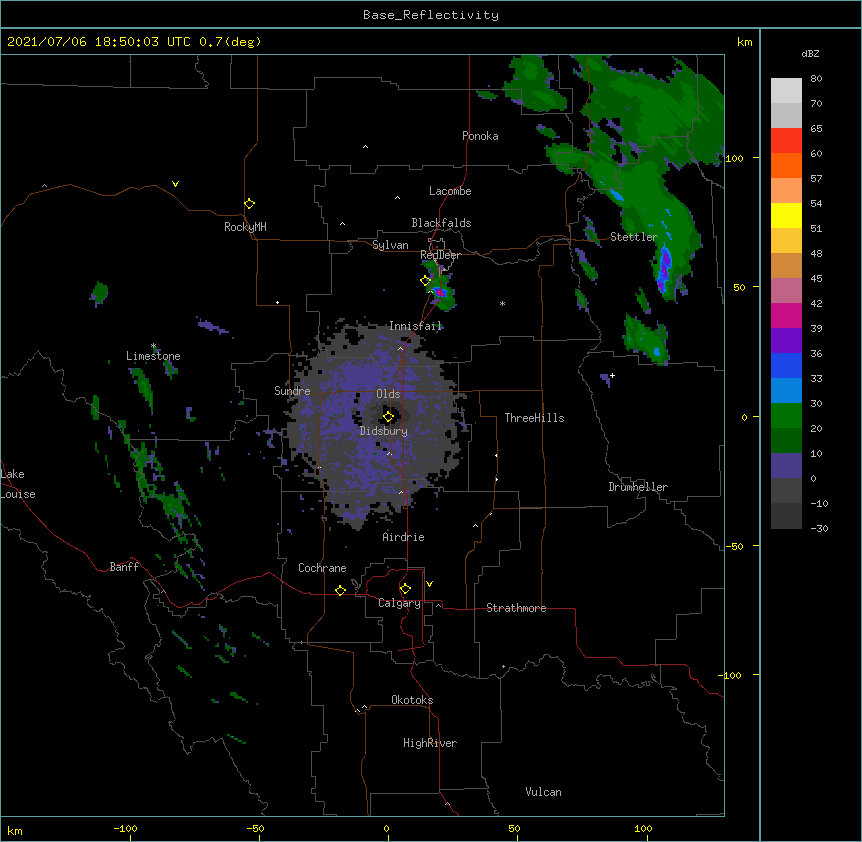Screen dimensions: 862x842
Task: Select the 65 legend value label
Action: coord(816,128)
